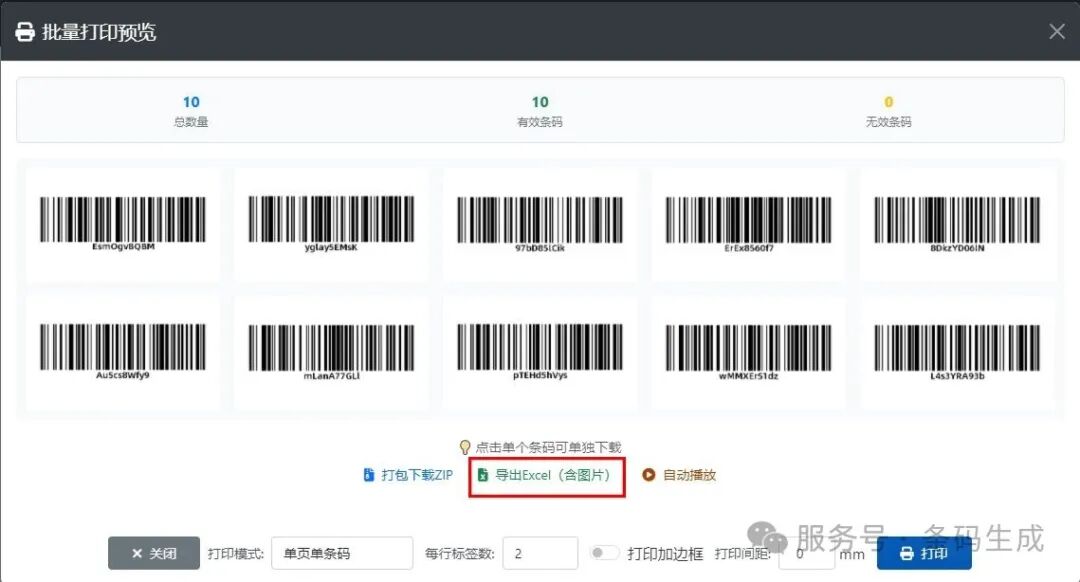Screen dimensions: 1080x582
Task: Click the Excel file icon
Action: (x=483, y=475)
